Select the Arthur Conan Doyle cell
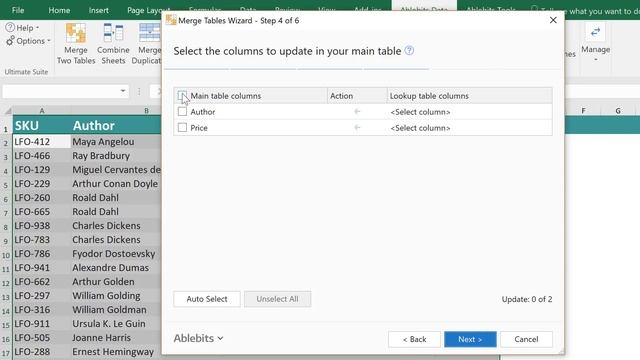 point(116,184)
